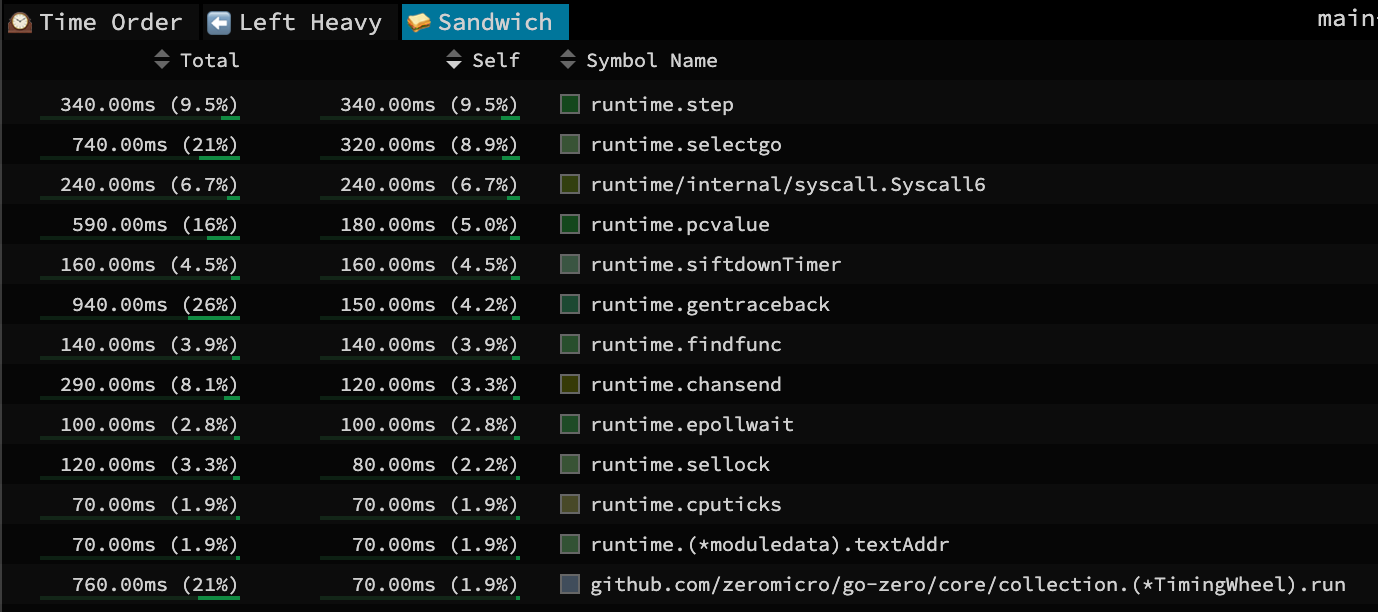Click the Total column header label
1378x612 pixels.
click(x=209, y=60)
